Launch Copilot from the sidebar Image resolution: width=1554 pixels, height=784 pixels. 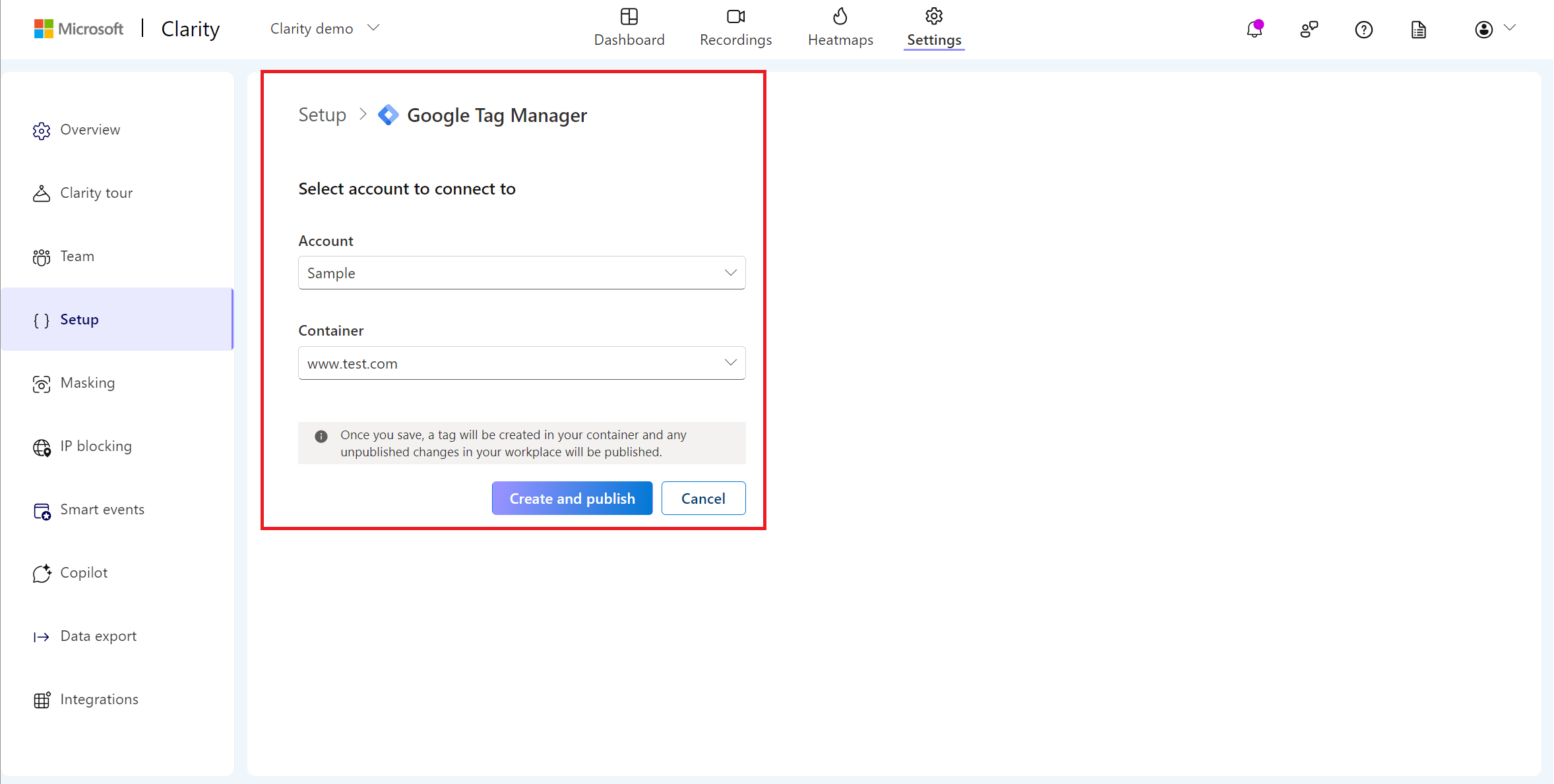pyautogui.click(x=84, y=572)
